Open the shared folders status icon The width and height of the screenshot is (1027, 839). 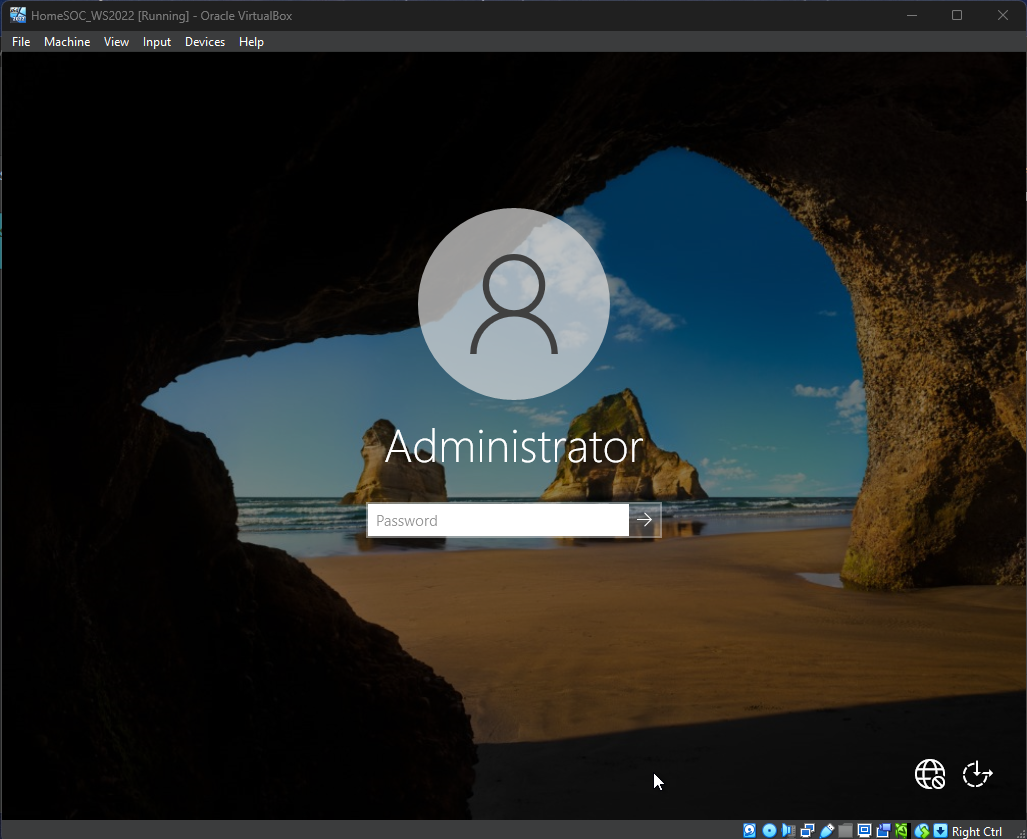click(x=845, y=830)
